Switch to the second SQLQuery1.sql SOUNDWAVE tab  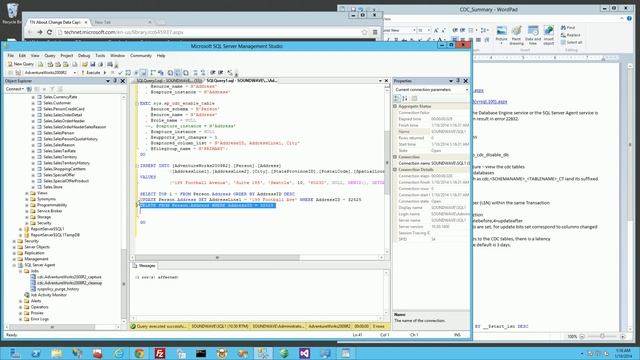click(x=242, y=81)
